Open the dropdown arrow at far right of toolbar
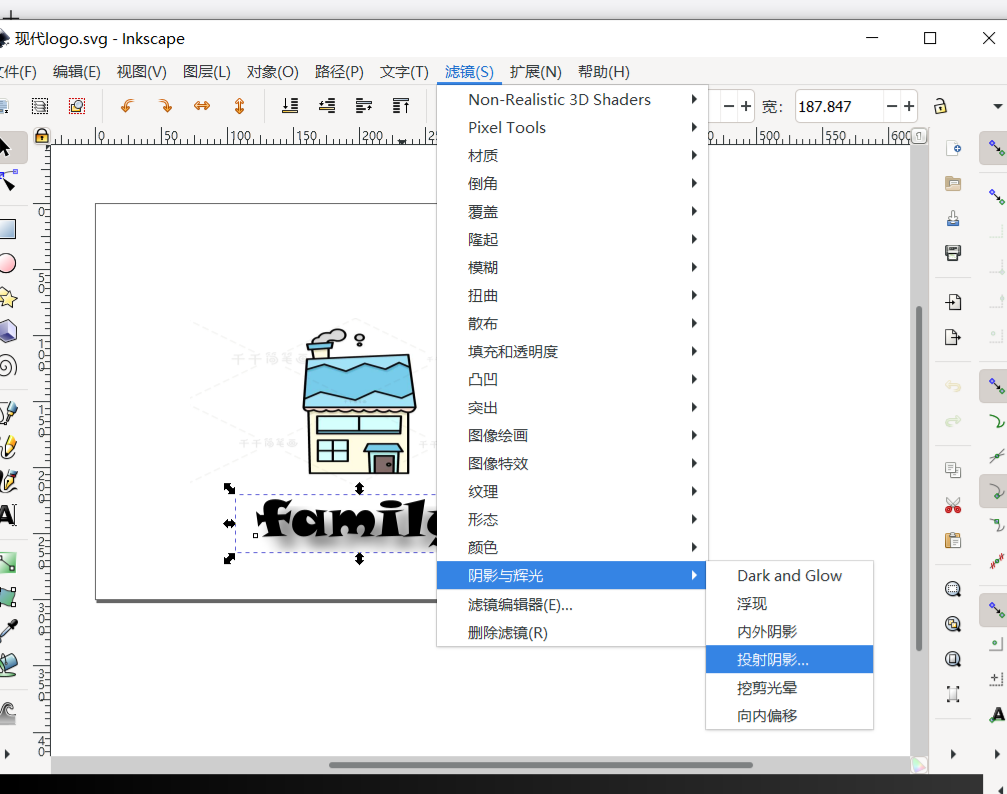Screen dimensions: 1007x794 pyautogui.click(x=997, y=106)
